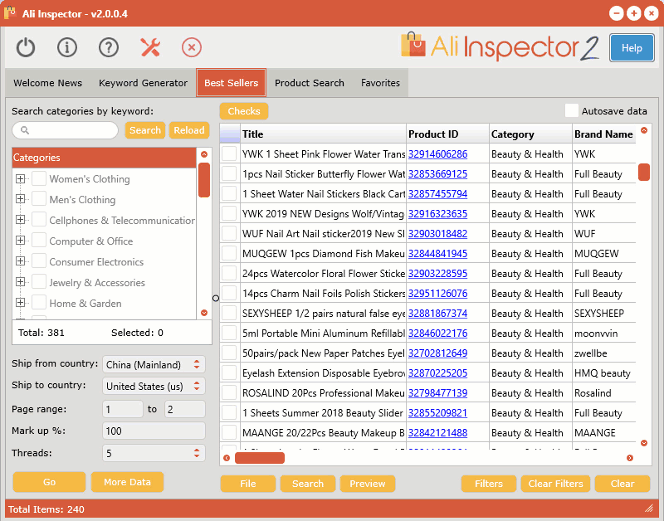
Task: Click the power icon in the toolbar
Action: point(26,47)
